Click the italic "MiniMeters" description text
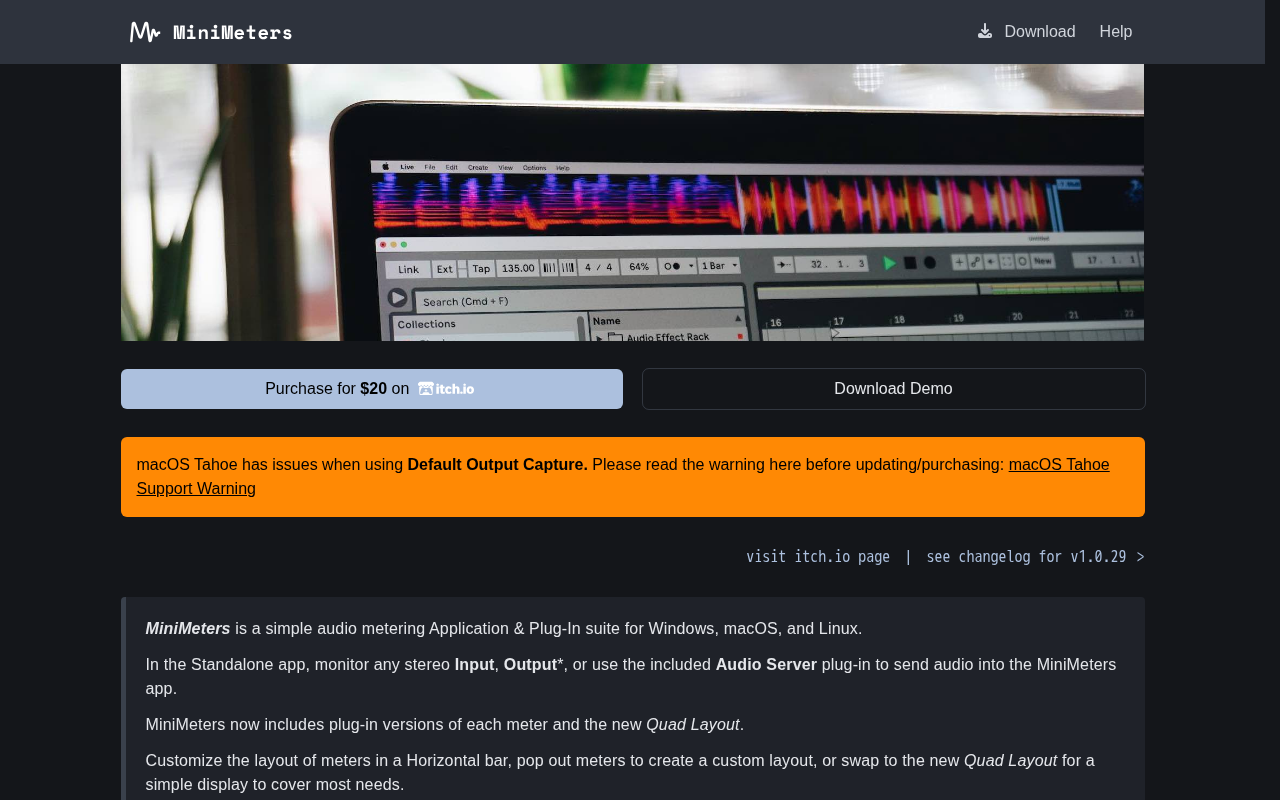 188,629
